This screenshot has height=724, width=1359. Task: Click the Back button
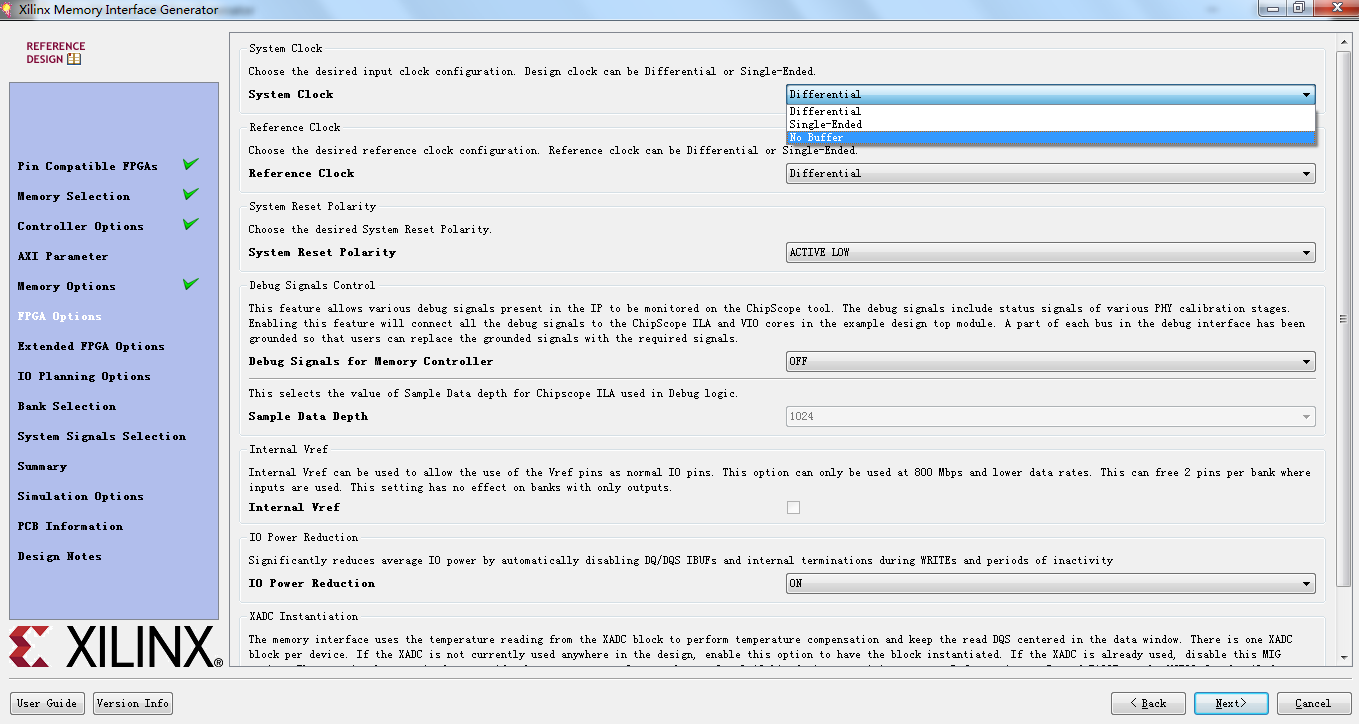1148,703
